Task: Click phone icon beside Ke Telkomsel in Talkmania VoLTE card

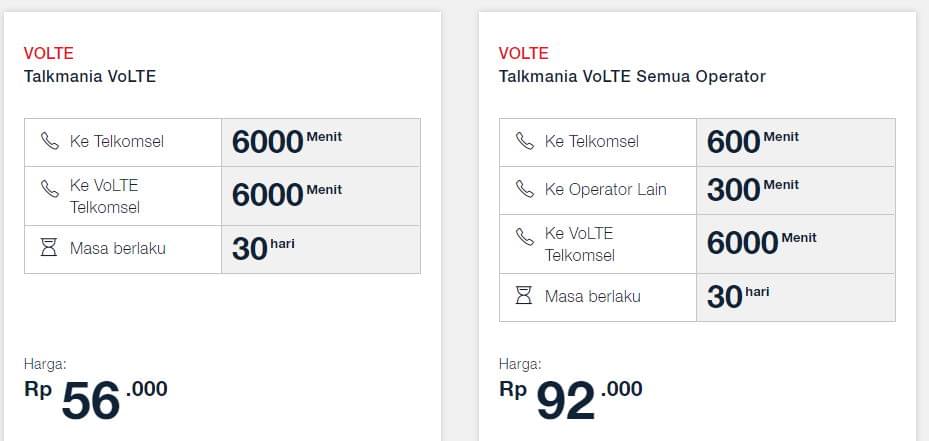Action: (x=50, y=141)
